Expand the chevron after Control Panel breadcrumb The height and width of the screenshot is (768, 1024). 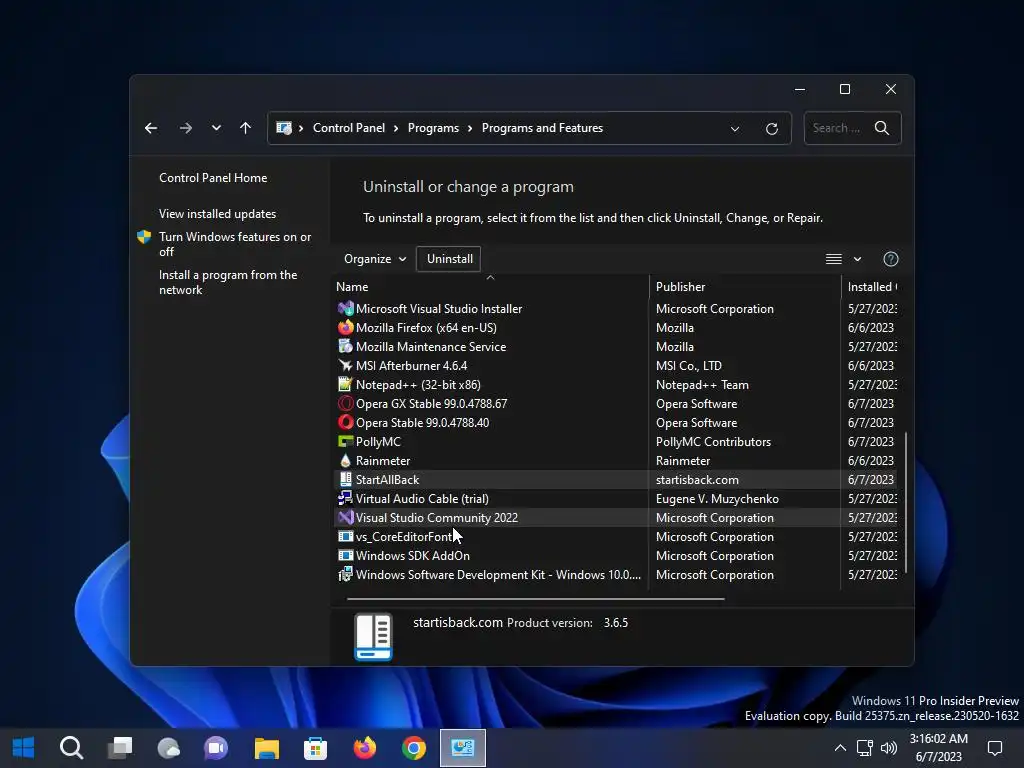pyautogui.click(x=396, y=129)
